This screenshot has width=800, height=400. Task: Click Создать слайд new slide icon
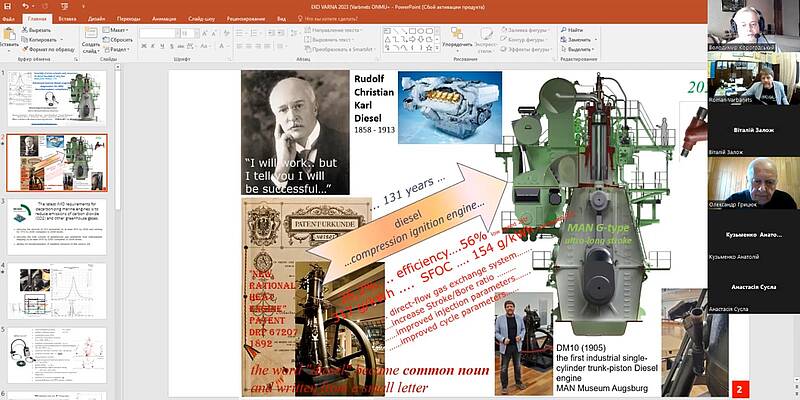(x=91, y=33)
